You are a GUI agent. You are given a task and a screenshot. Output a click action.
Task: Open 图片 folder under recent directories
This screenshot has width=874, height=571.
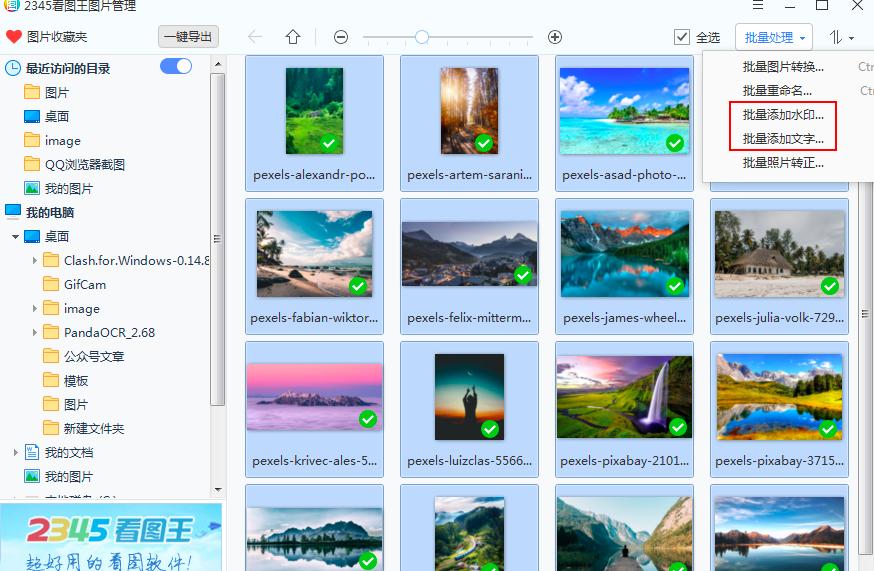click(x=56, y=92)
